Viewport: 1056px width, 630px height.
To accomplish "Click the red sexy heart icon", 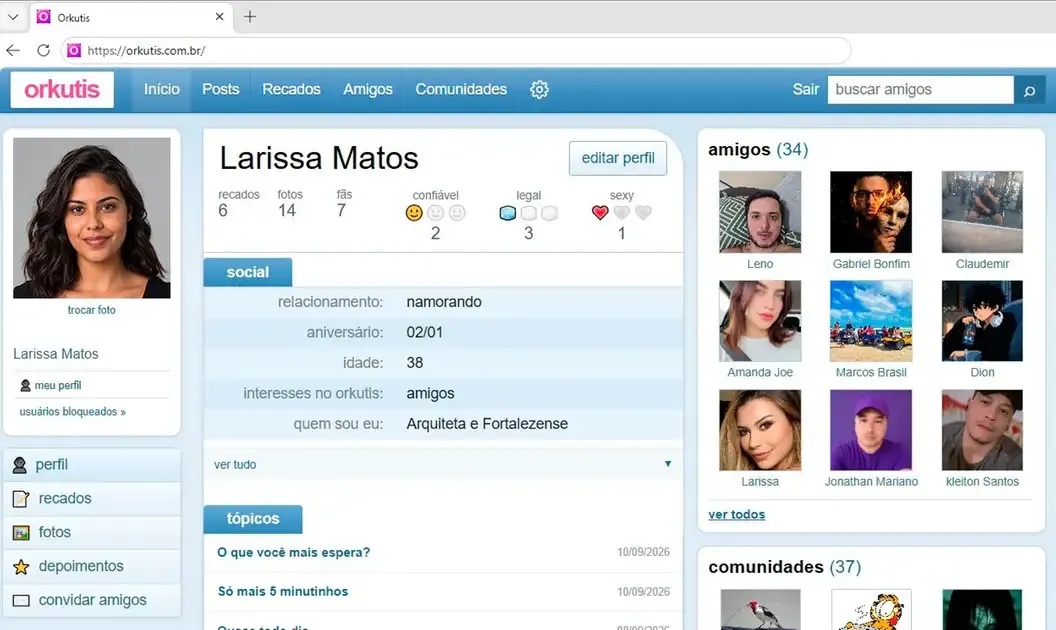I will (x=600, y=213).
